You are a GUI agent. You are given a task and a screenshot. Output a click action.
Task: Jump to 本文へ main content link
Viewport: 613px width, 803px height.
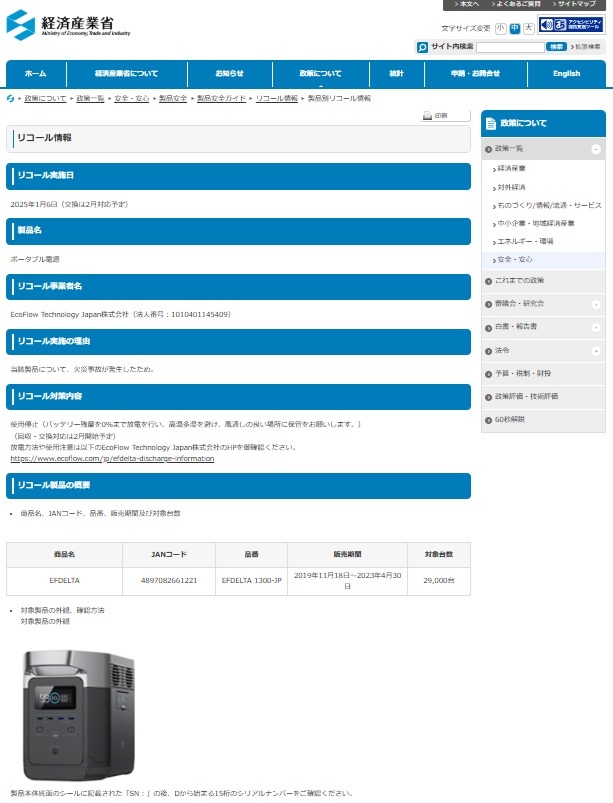(x=467, y=4)
